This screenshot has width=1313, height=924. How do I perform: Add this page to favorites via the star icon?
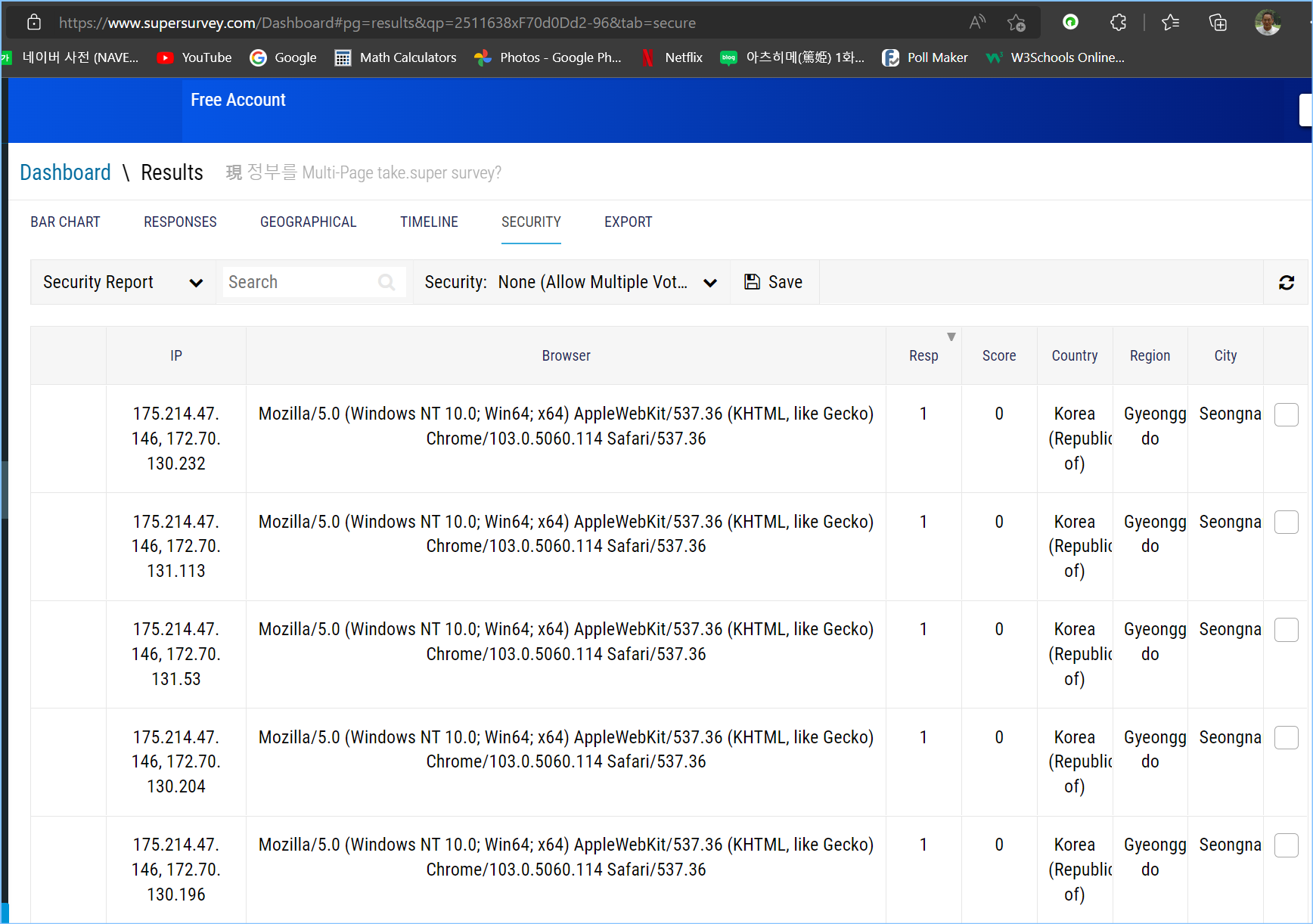(x=1016, y=23)
